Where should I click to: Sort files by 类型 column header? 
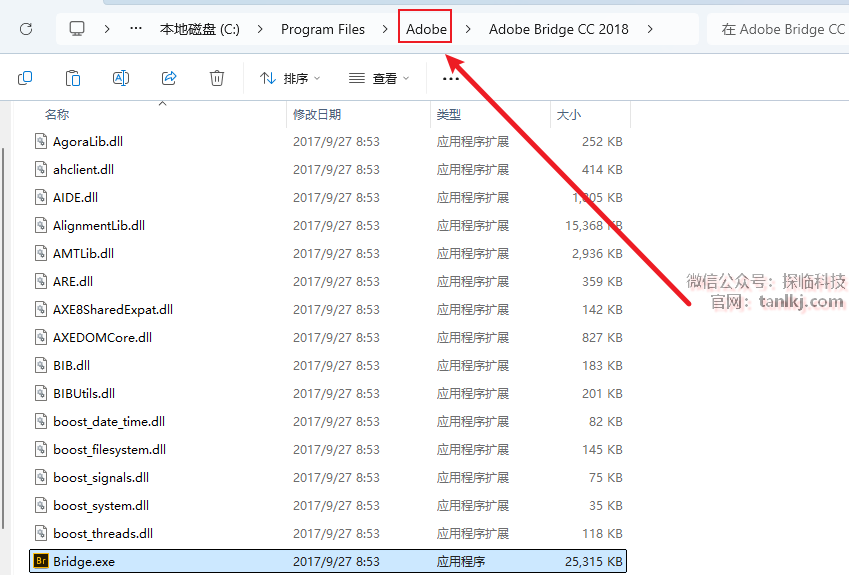click(449, 114)
